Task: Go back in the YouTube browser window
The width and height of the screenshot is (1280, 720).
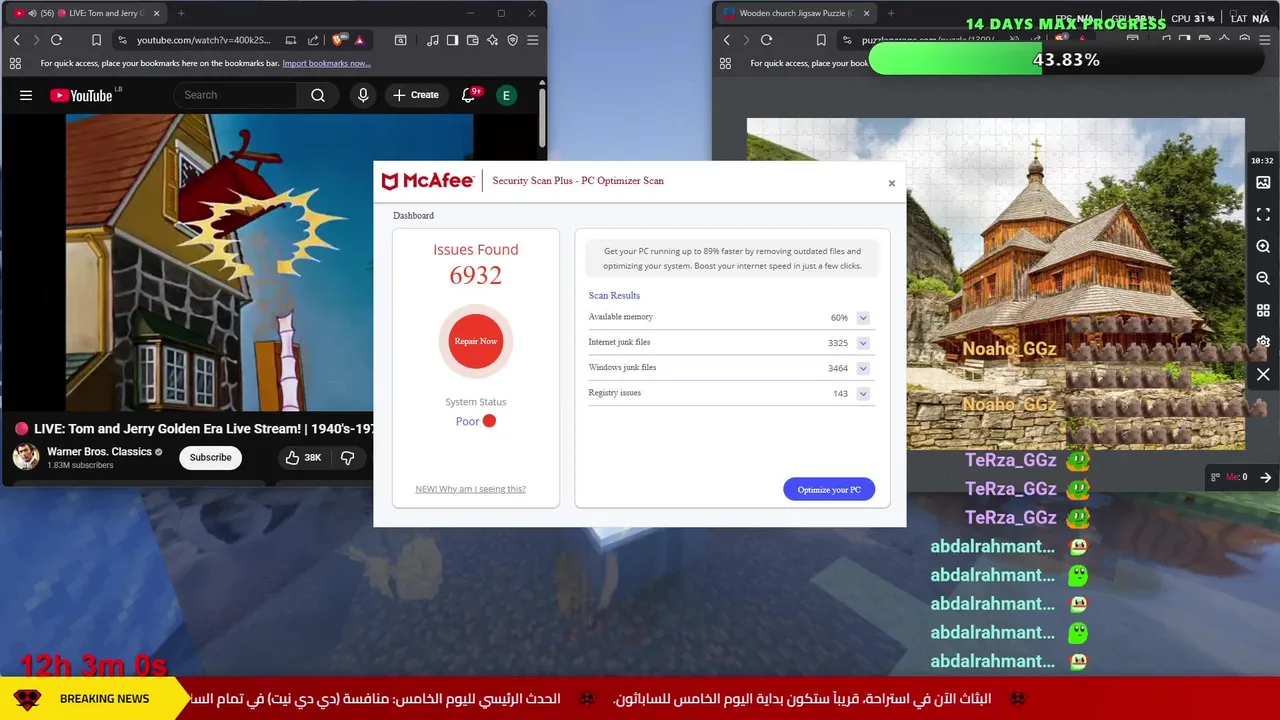Action: [16, 40]
